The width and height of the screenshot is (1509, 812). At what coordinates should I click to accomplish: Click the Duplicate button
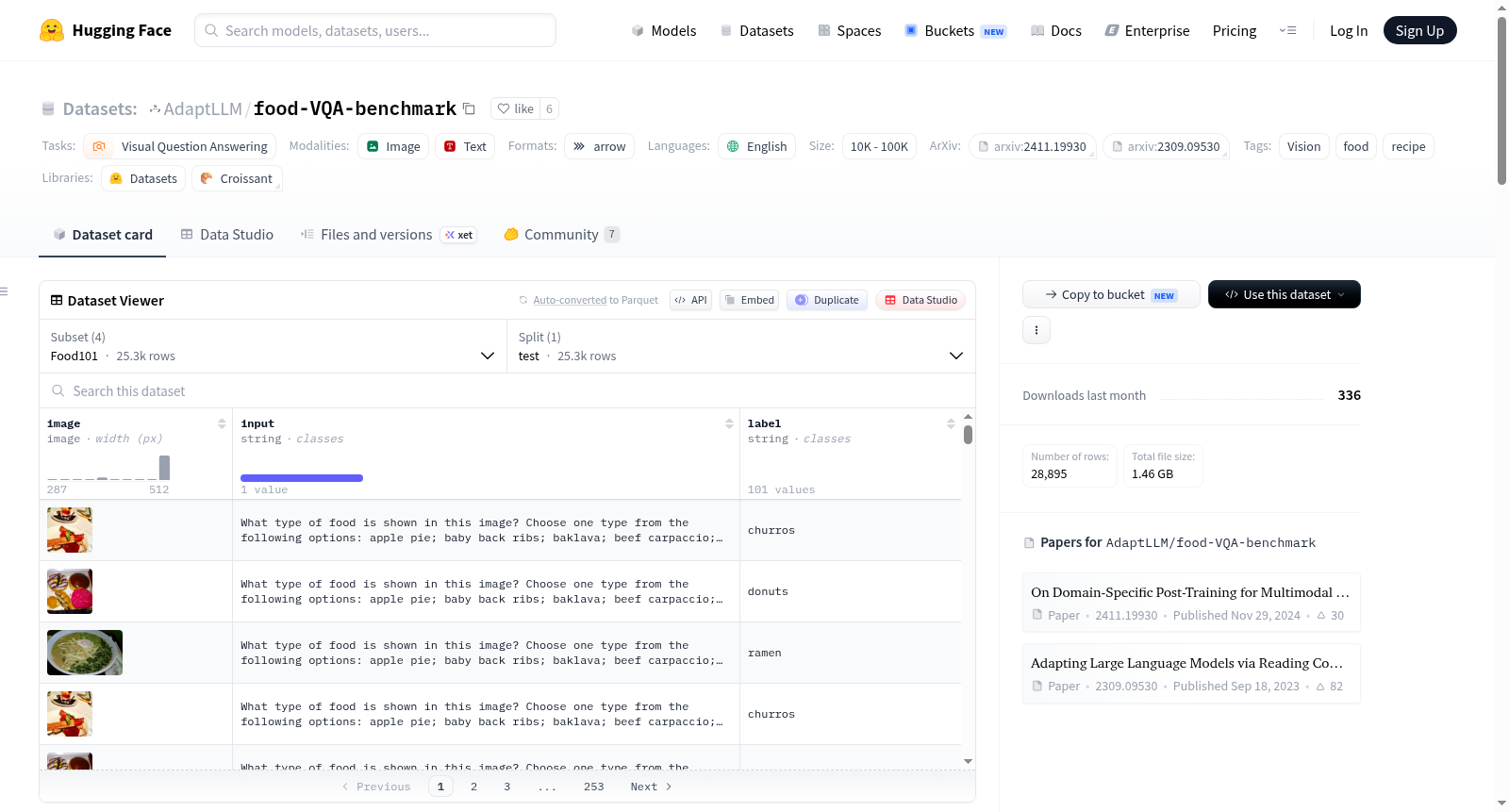pos(826,300)
